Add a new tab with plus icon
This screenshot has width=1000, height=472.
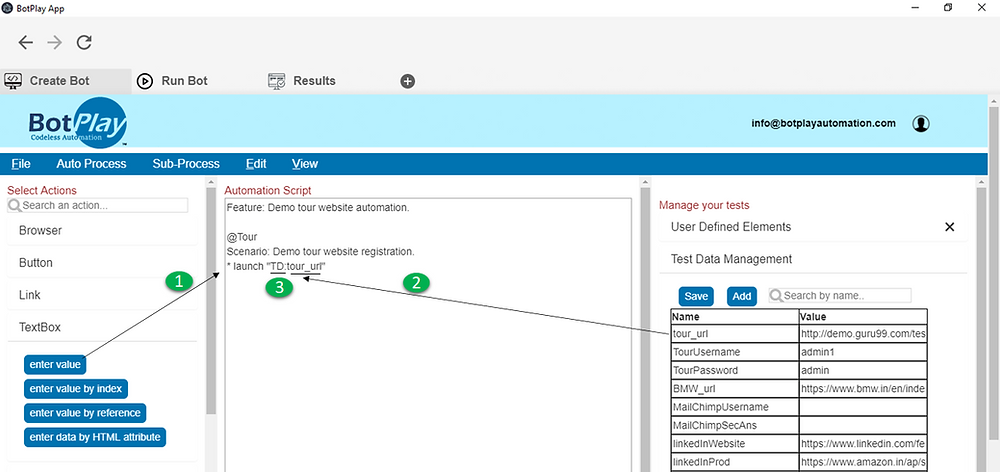click(408, 81)
